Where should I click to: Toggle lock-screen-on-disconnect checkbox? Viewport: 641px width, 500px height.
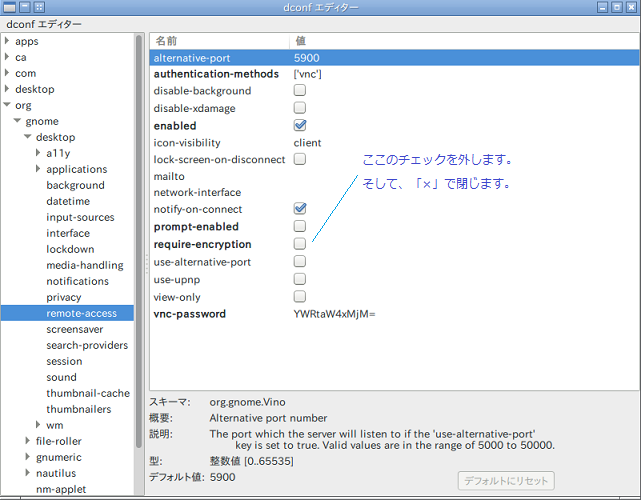coord(300,159)
